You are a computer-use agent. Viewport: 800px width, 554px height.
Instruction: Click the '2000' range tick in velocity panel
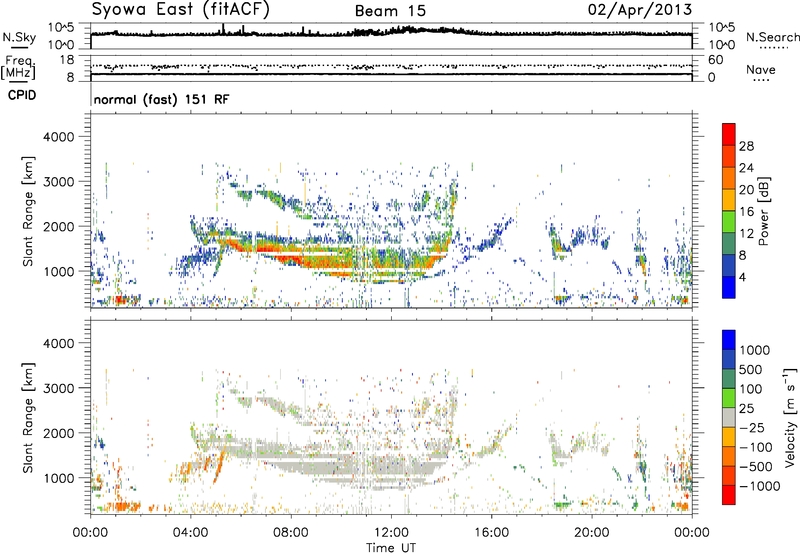[x=58, y=433]
